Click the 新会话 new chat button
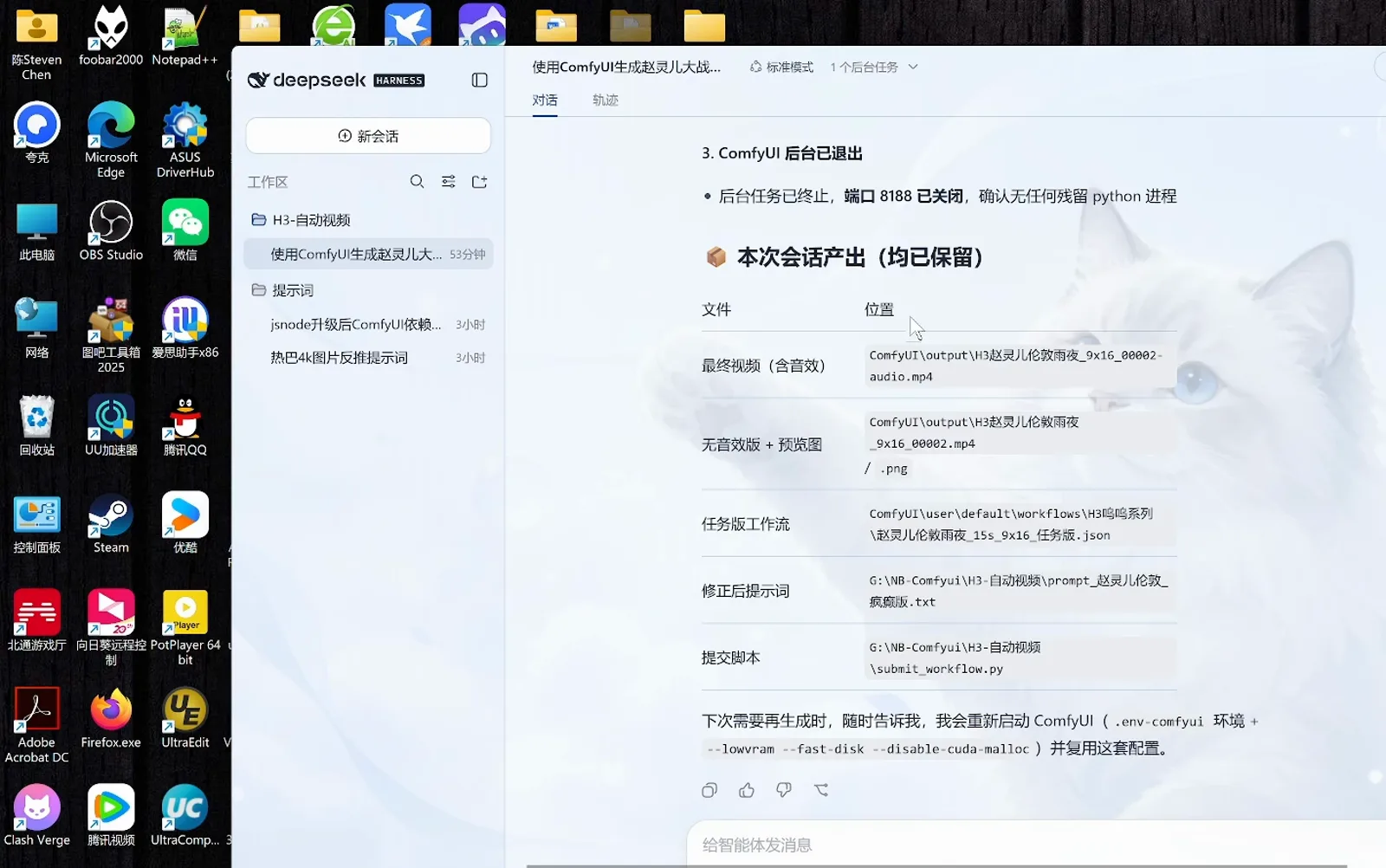1386x868 pixels. pos(368,136)
